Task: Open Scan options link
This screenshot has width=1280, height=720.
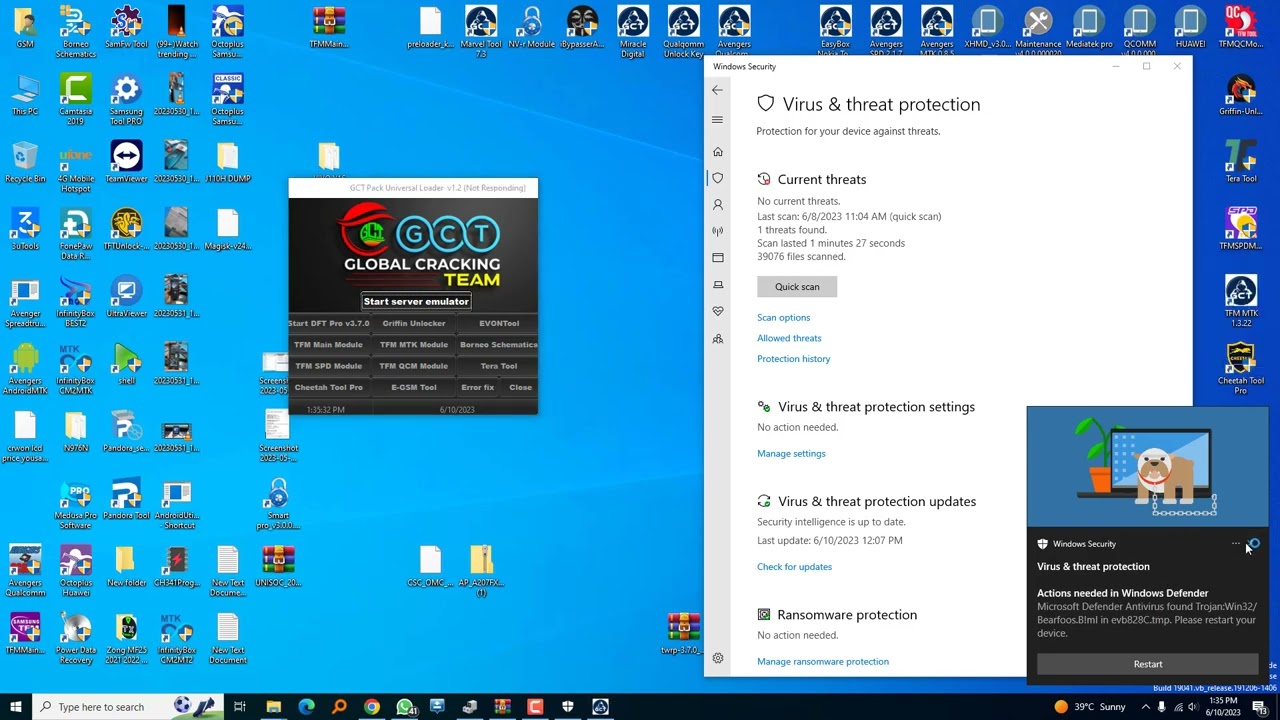Action: pos(783,317)
